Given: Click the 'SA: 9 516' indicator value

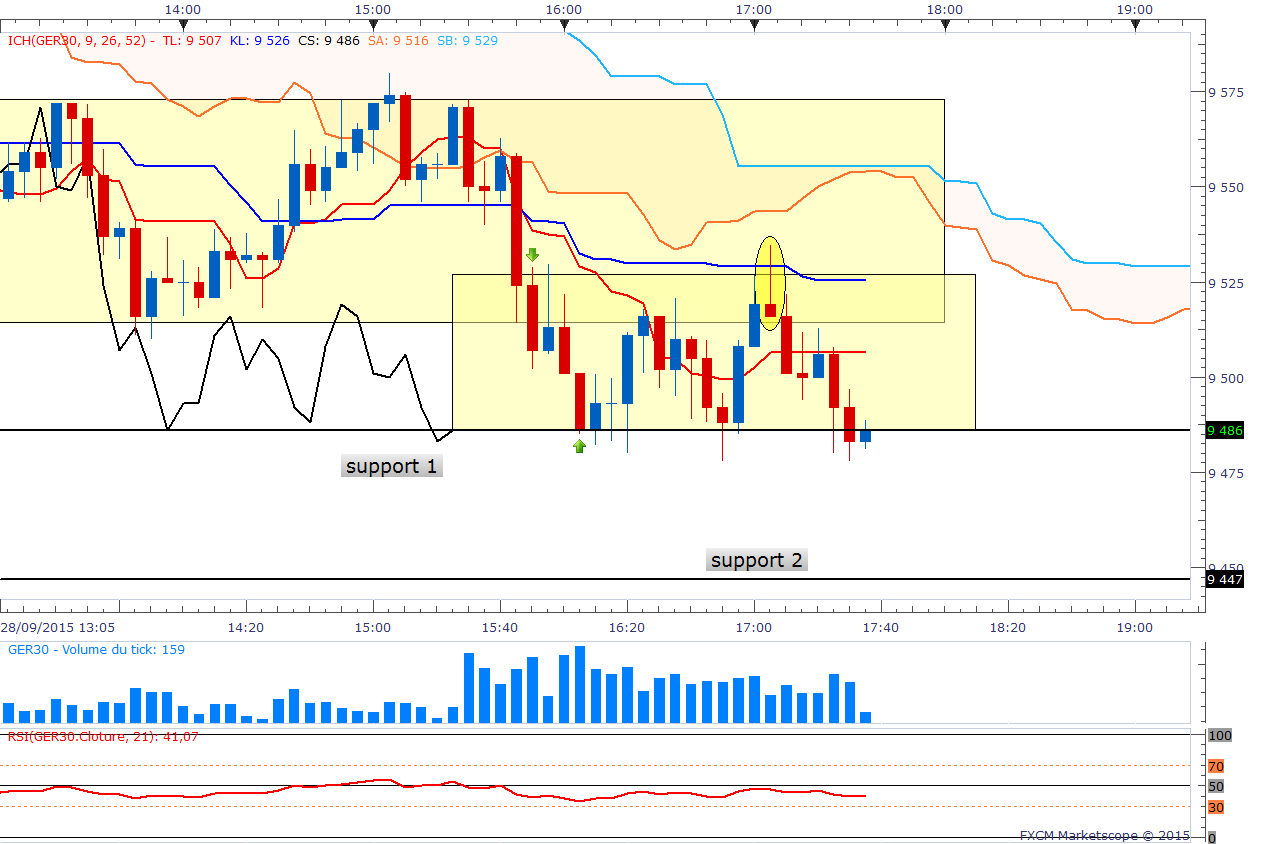Looking at the screenshot, I should [x=398, y=41].
